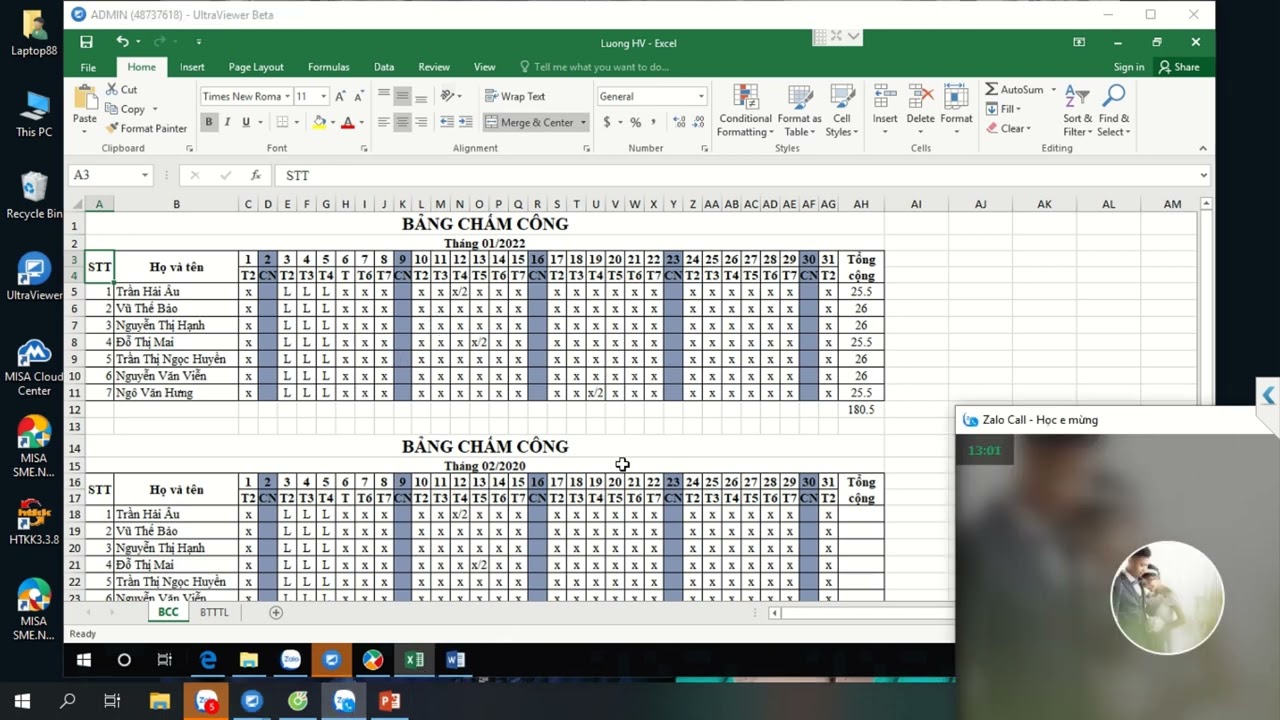Click the Share button
This screenshot has height=720, width=1280.
pyautogui.click(x=1179, y=67)
